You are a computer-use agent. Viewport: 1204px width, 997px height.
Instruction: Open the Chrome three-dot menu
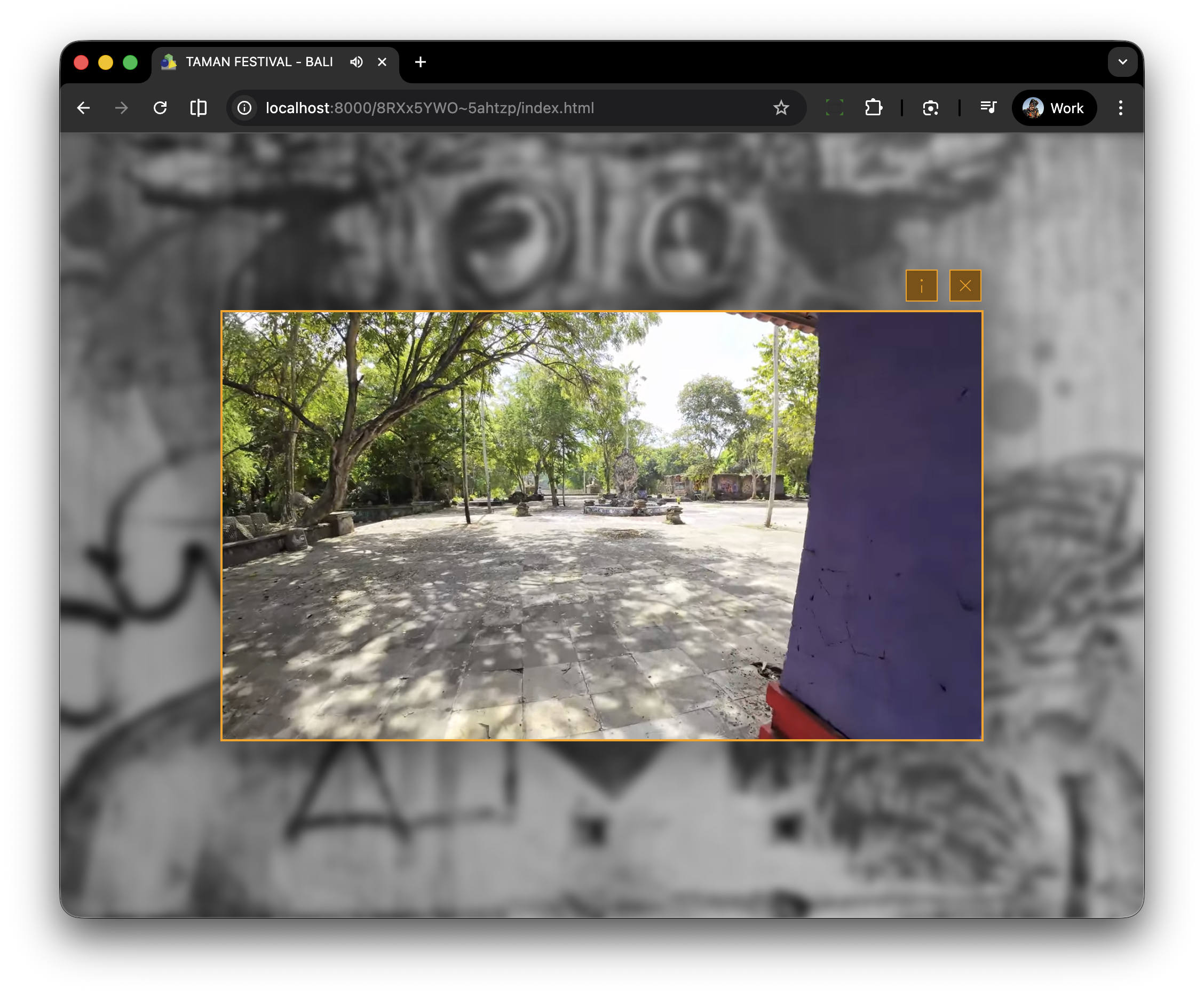point(1120,108)
